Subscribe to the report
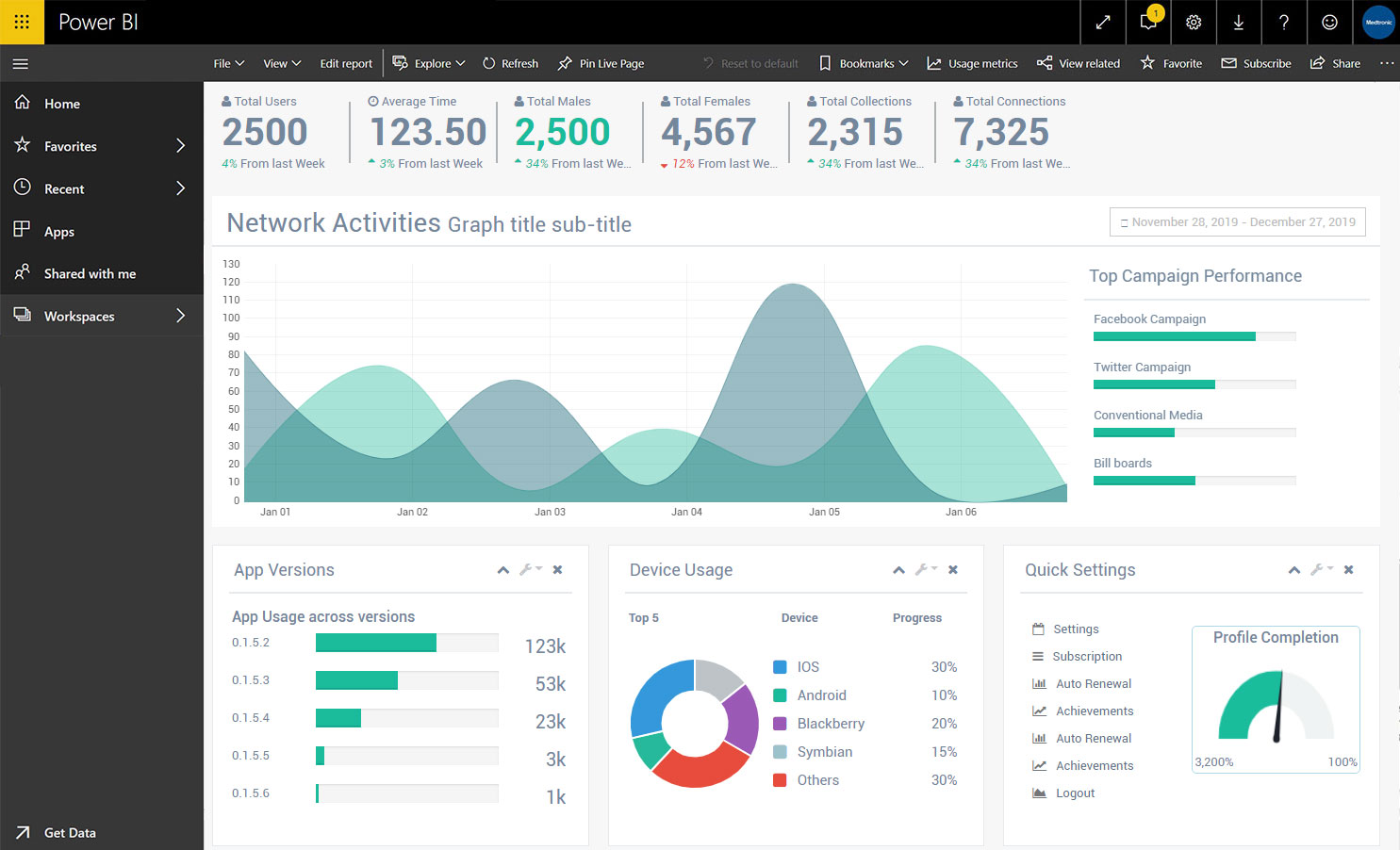Viewport: 1400px width, 850px height. [x=1256, y=63]
